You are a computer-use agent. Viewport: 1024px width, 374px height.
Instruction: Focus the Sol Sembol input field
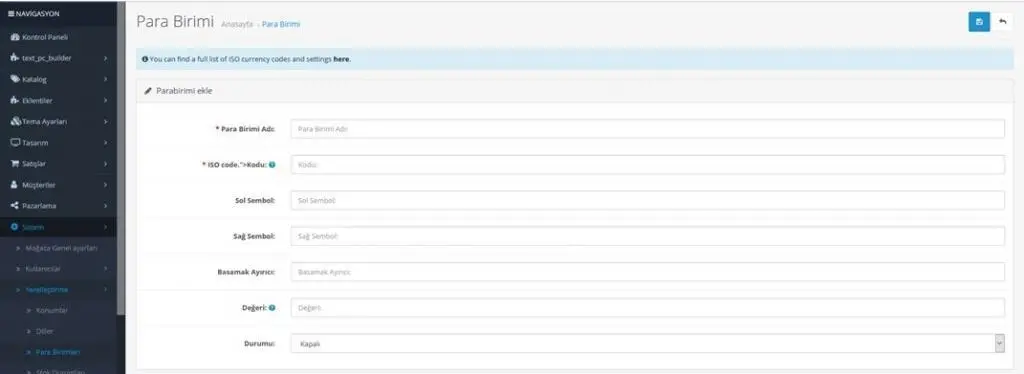click(x=647, y=200)
